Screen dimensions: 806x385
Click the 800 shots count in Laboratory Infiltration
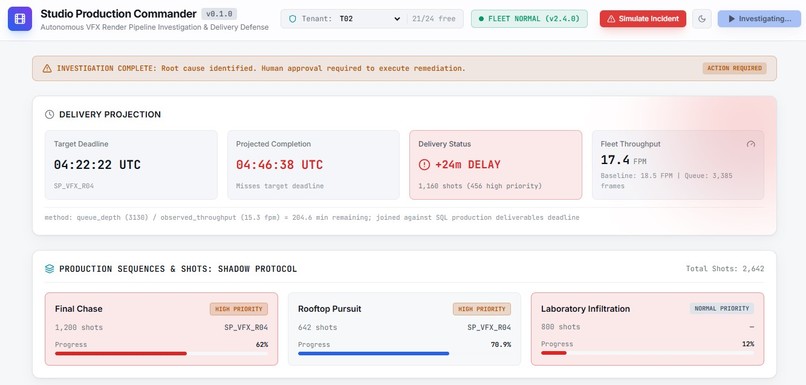click(x=561, y=327)
